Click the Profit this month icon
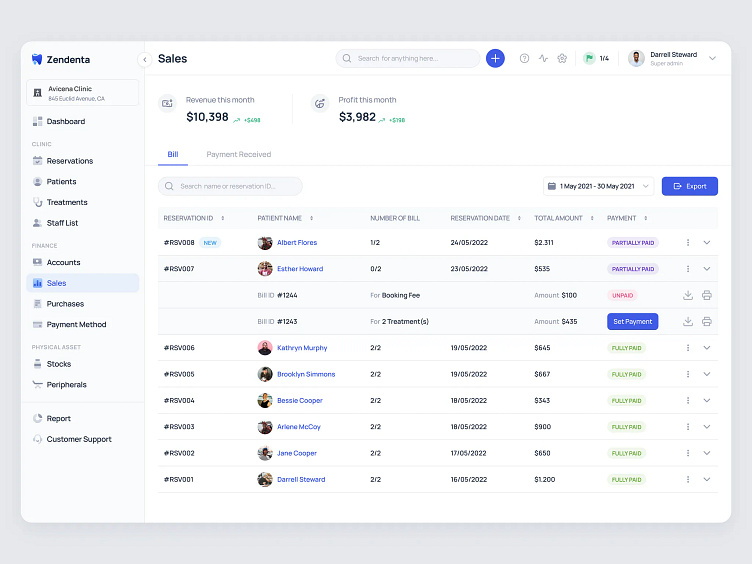The height and width of the screenshot is (564, 752). click(x=319, y=104)
